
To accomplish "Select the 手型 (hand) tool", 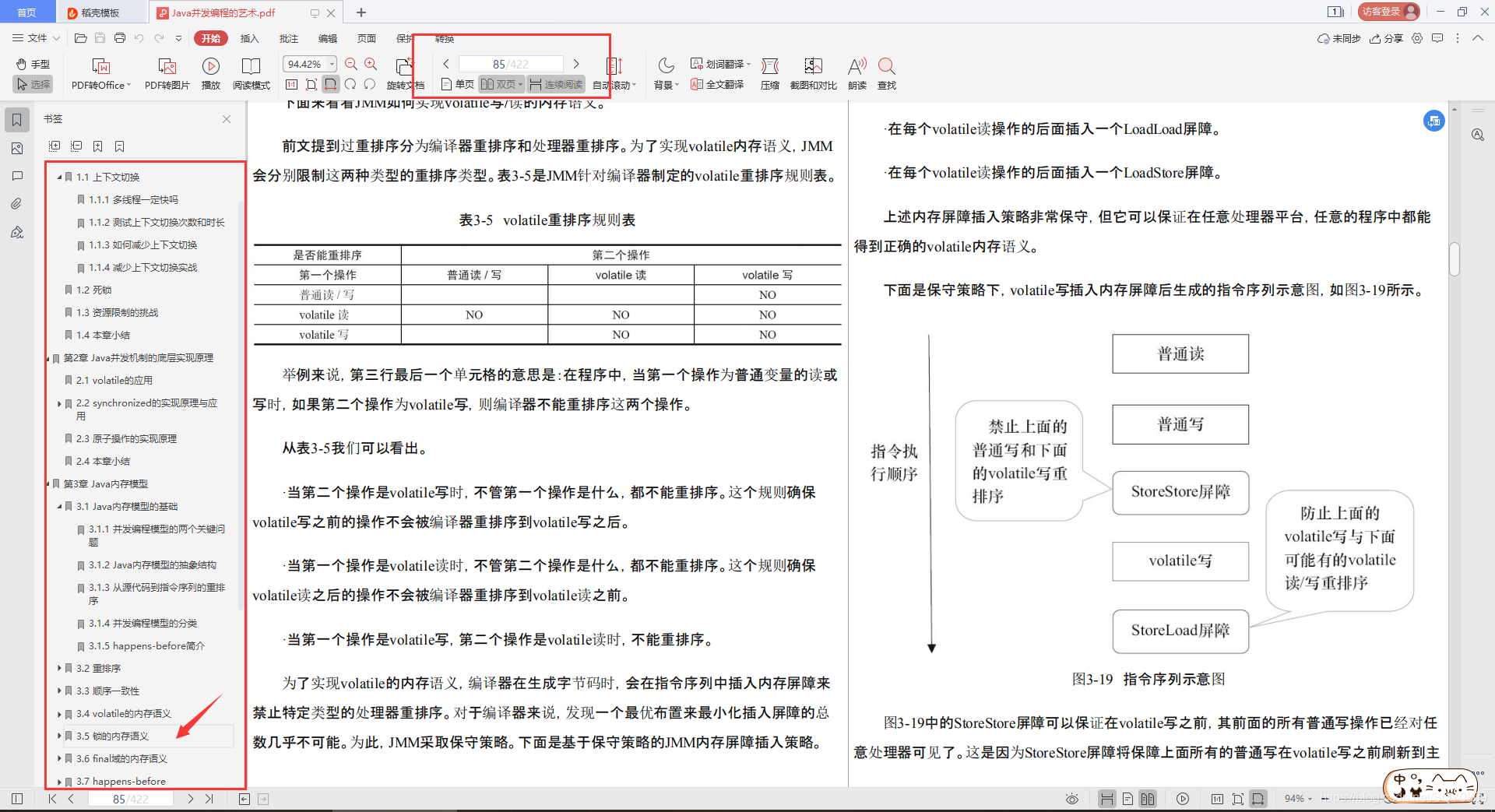I will (x=32, y=65).
